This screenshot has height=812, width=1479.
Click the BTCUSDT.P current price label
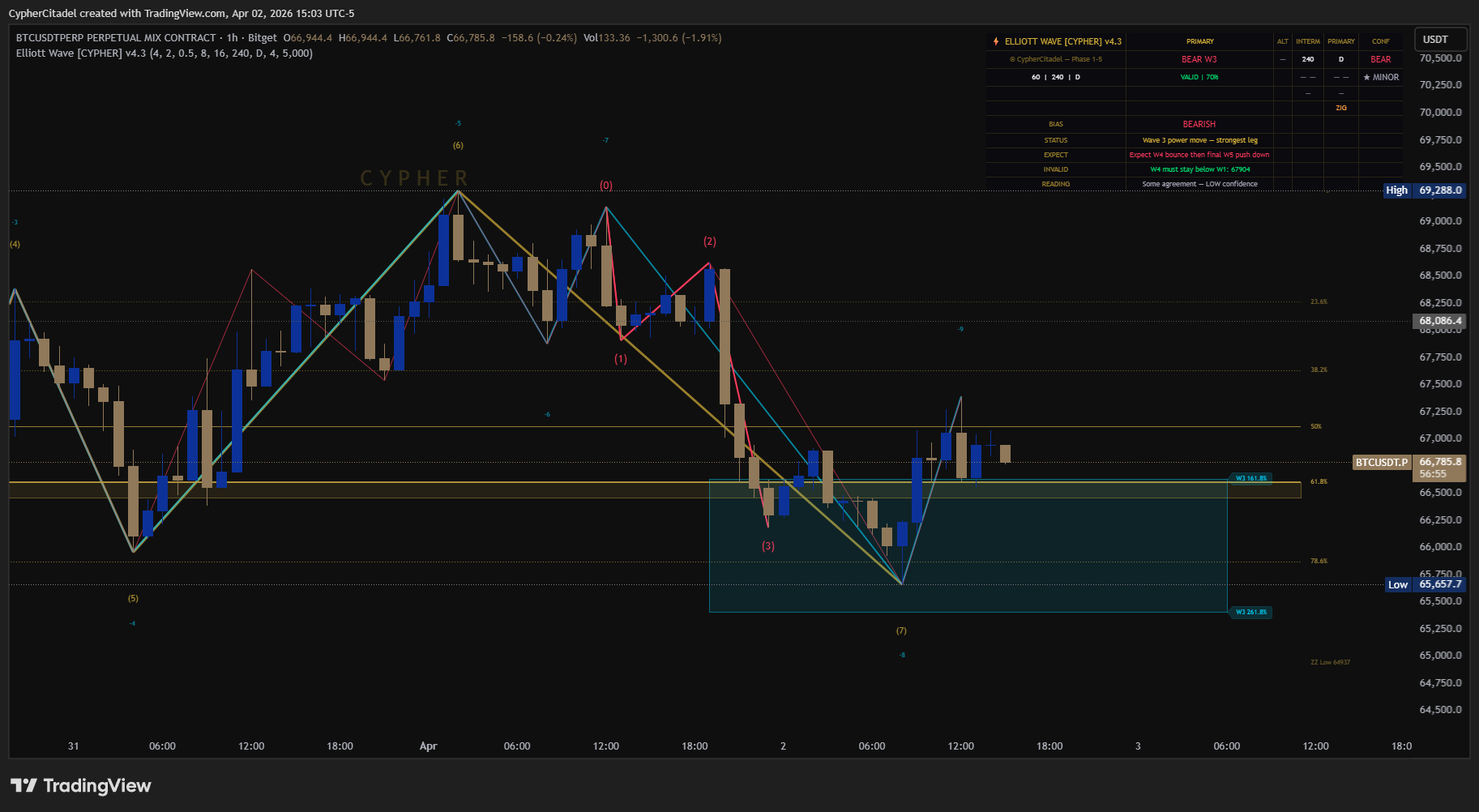pyautogui.click(x=1382, y=463)
